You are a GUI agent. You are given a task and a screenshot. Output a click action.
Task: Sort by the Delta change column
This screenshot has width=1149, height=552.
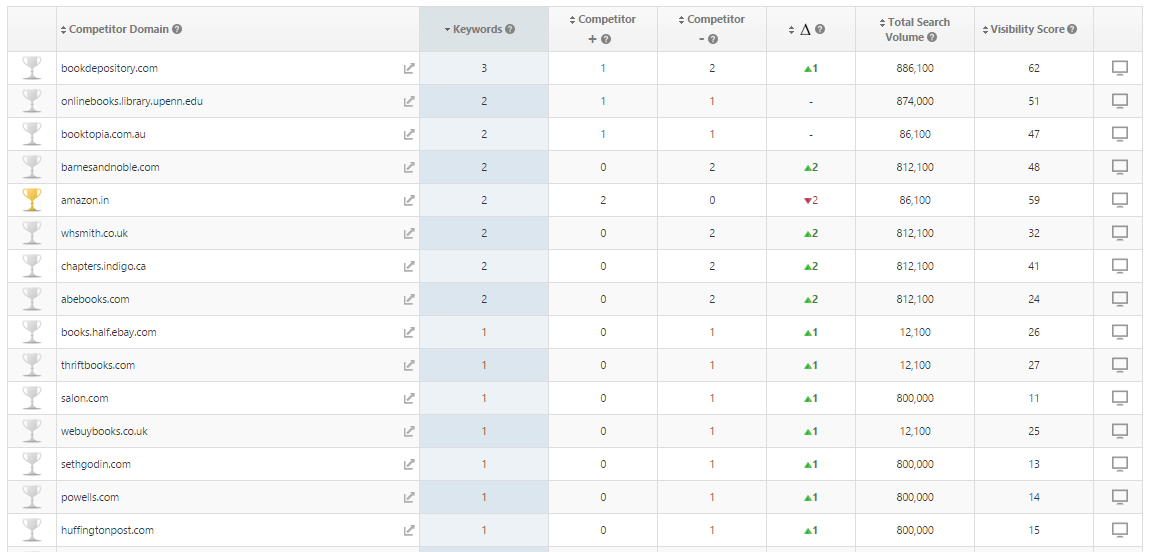point(805,29)
